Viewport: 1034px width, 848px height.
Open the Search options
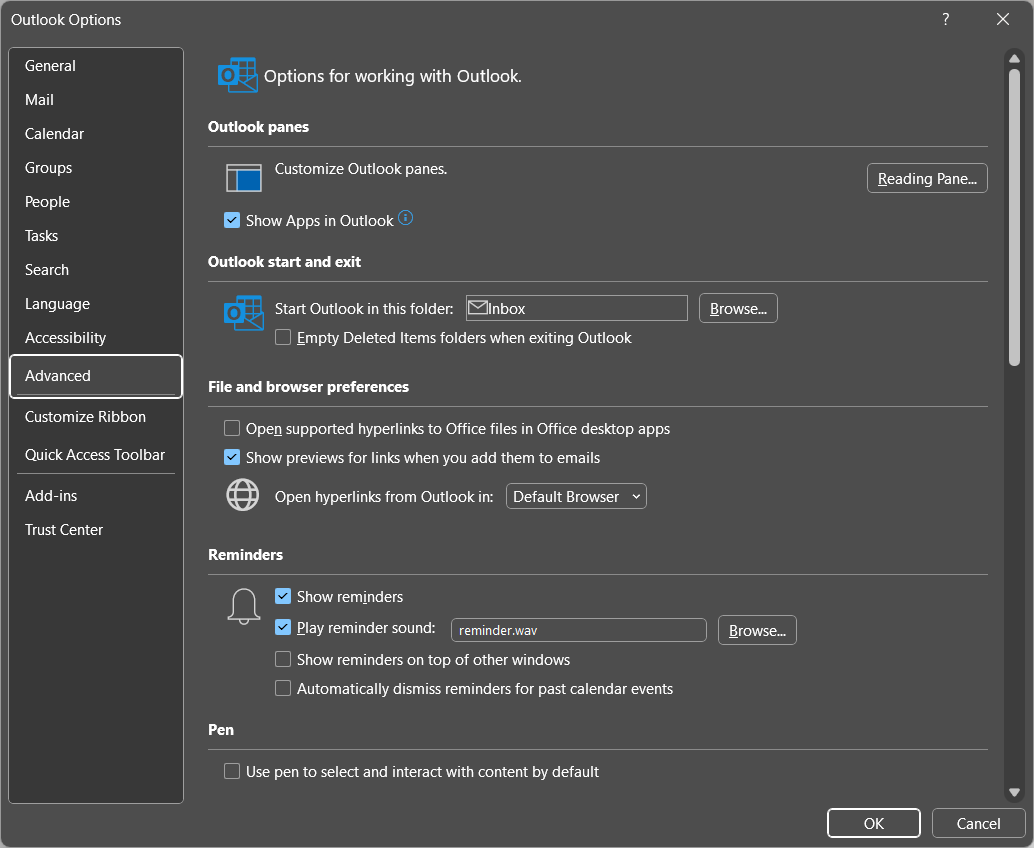pos(96,270)
